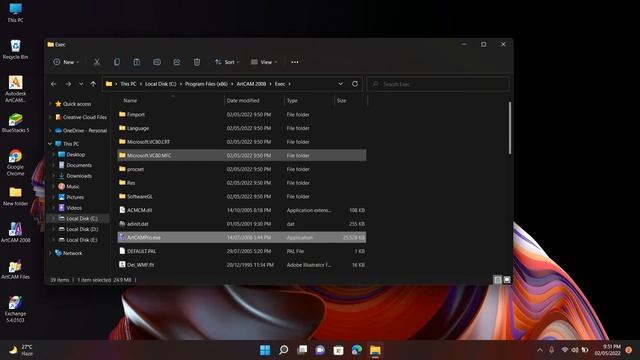Open the See more ellipsis menu
640x360 pixels.
[295, 62]
